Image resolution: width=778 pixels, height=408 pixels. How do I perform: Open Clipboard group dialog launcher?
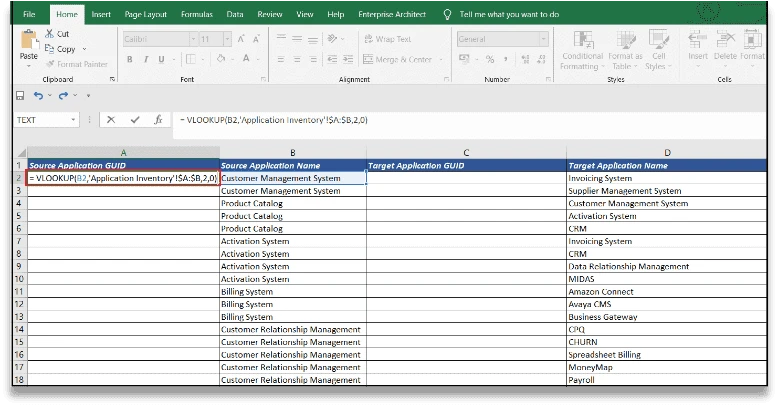click(x=112, y=79)
